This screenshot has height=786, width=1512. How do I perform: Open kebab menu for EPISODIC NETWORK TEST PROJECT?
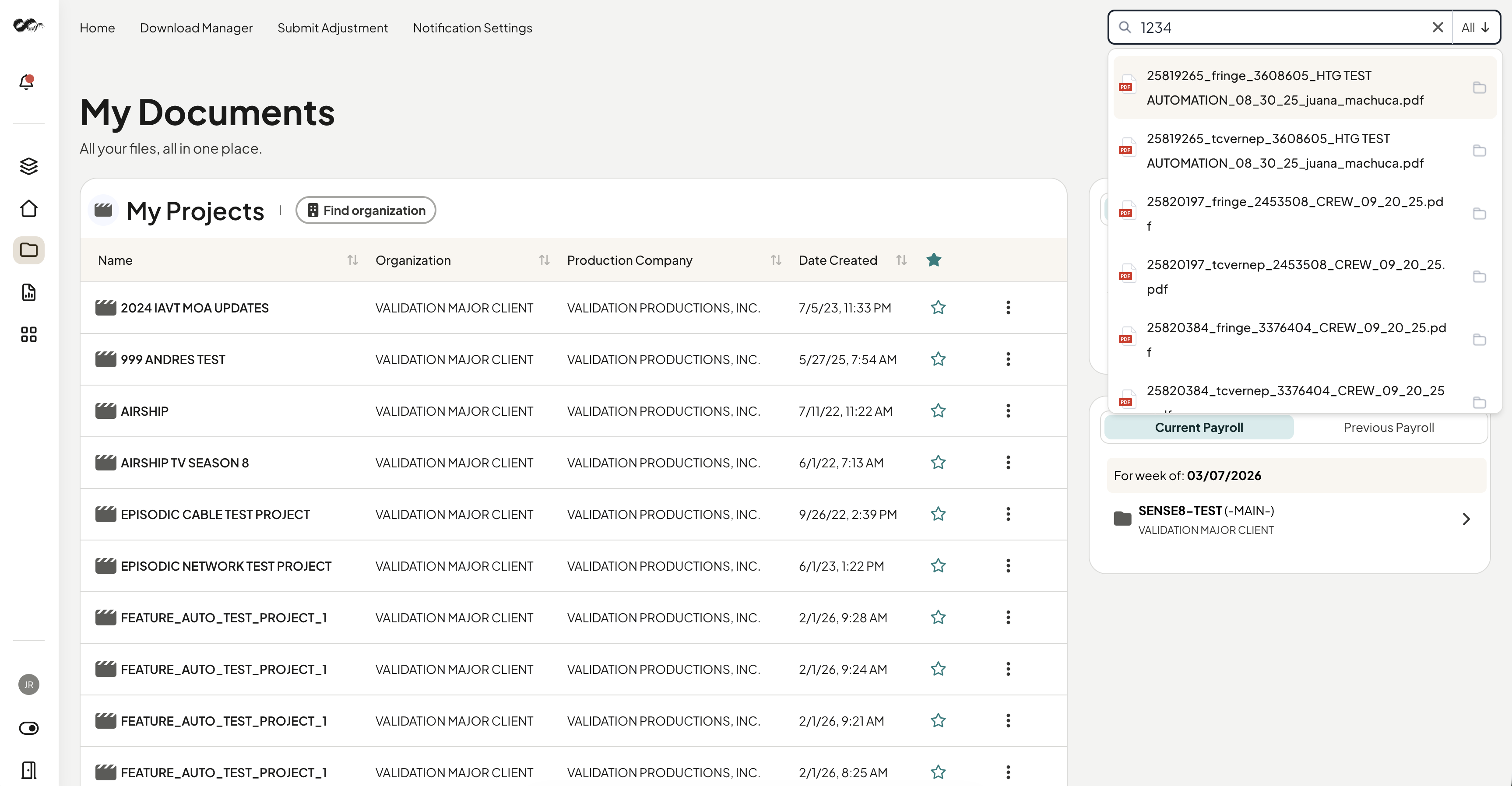tap(1009, 566)
